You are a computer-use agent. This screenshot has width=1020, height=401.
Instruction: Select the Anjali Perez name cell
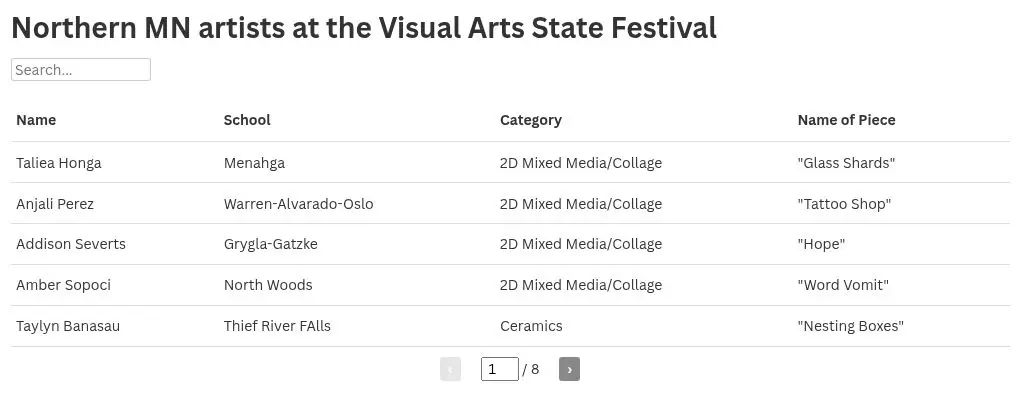pyautogui.click(x=55, y=204)
